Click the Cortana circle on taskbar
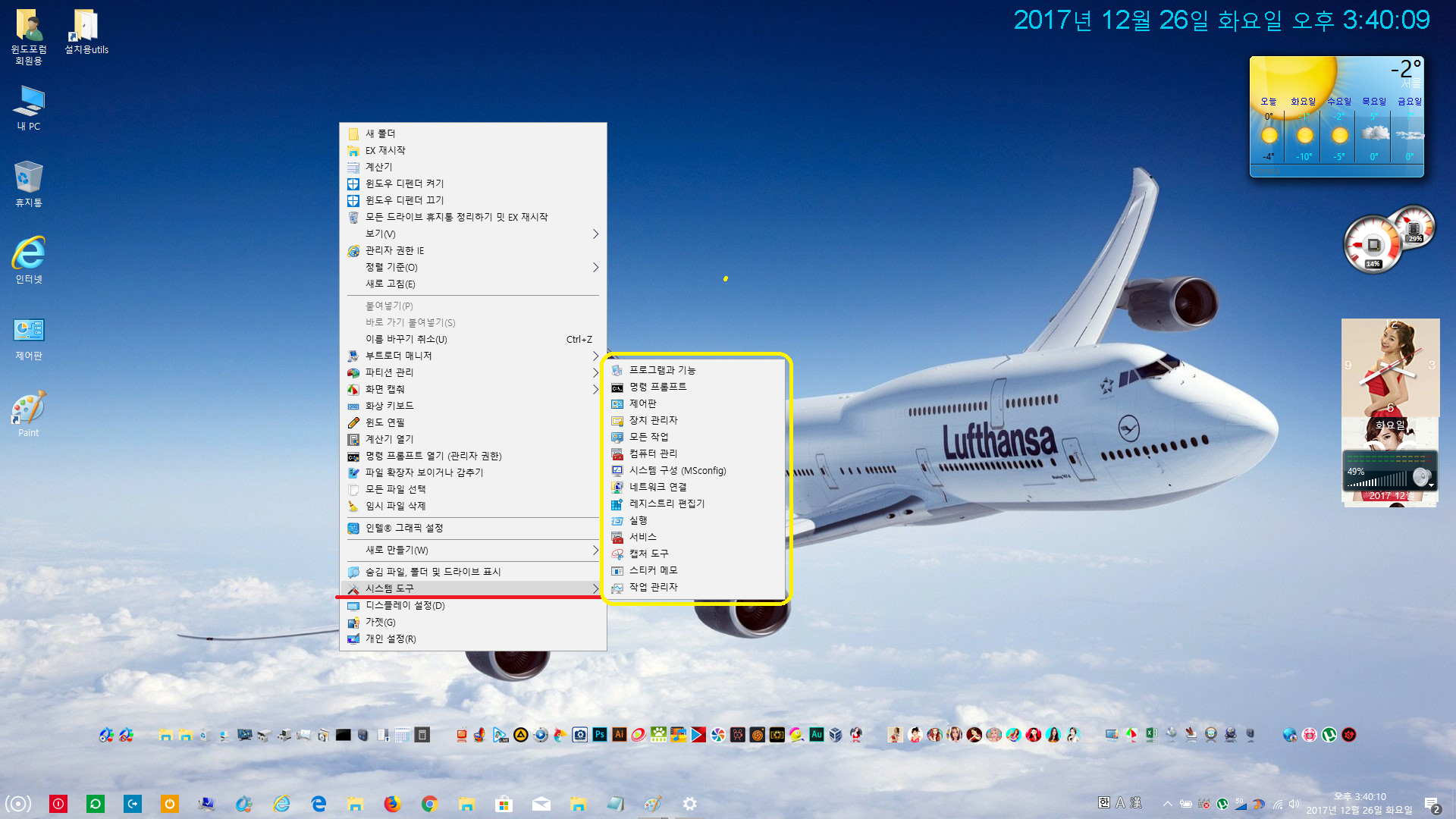This screenshot has height=819, width=1456. point(18,804)
